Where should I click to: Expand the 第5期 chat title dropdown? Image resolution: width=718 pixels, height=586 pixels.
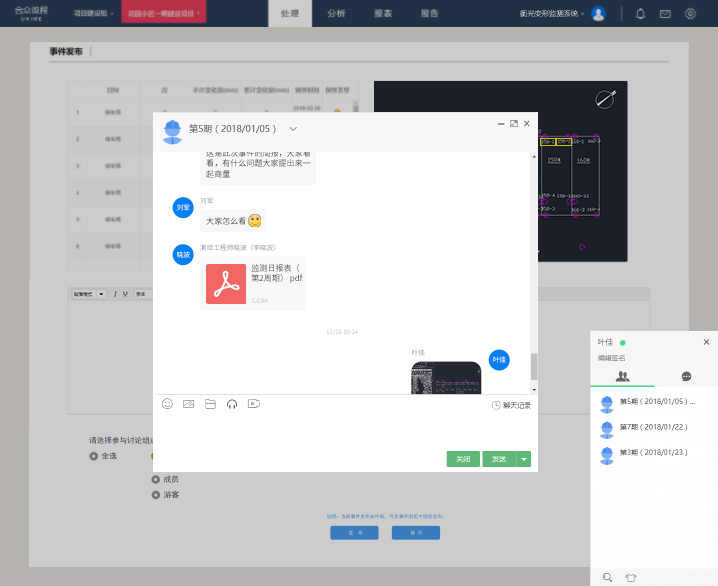[293, 129]
